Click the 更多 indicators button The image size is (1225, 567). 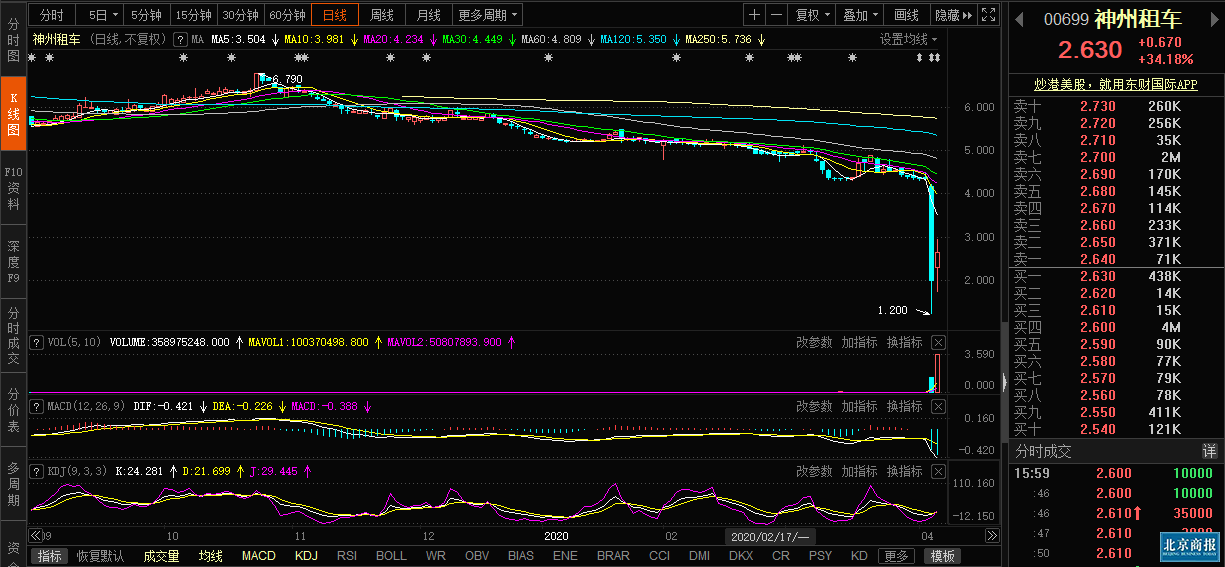895,556
